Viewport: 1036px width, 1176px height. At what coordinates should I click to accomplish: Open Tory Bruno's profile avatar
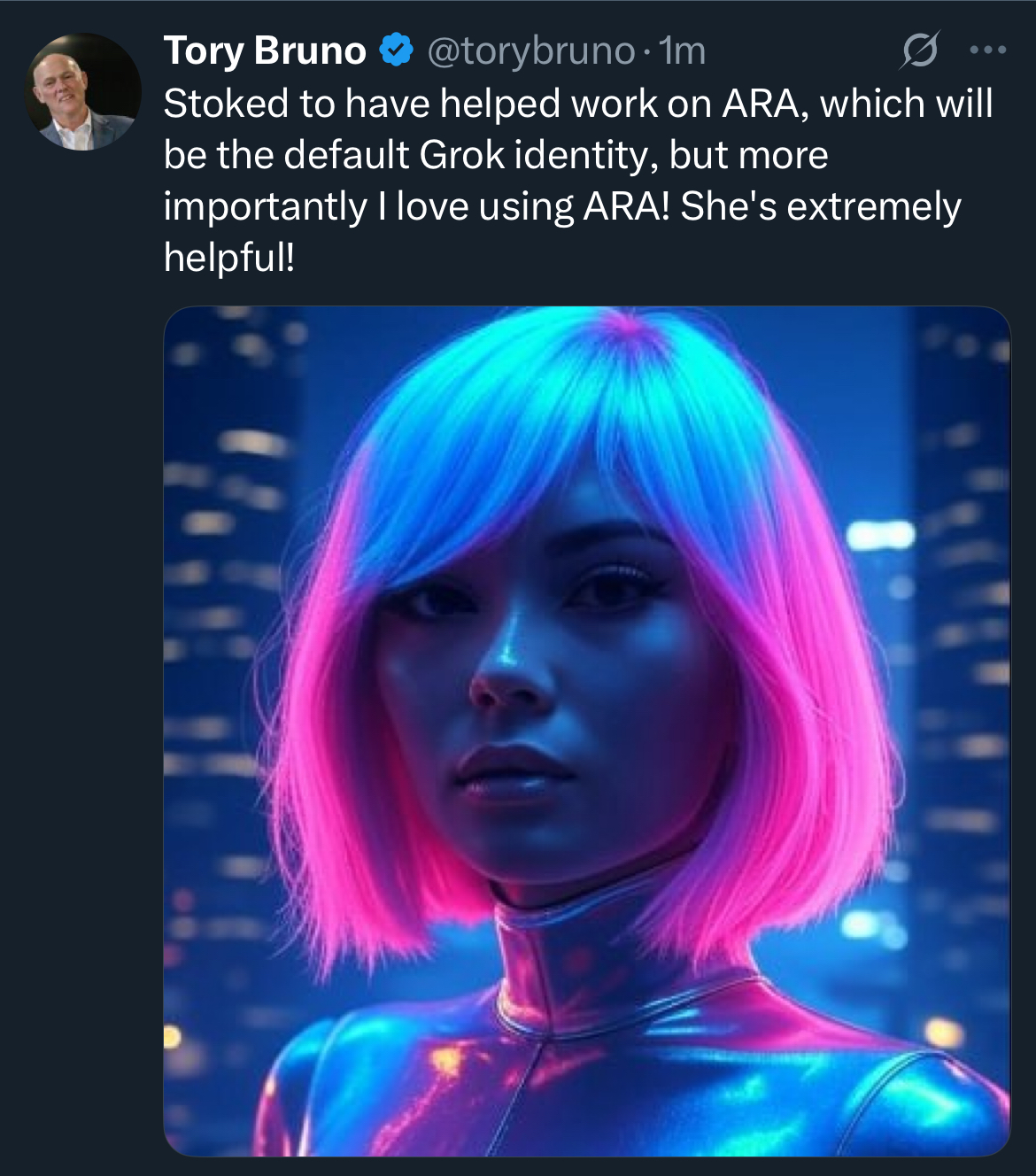[x=83, y=91]
